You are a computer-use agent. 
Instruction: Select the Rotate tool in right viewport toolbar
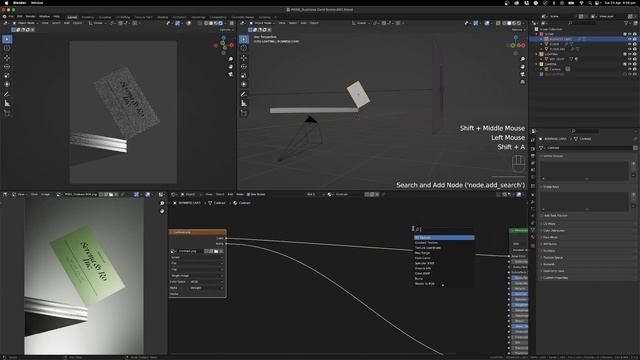tap(244, 67)
